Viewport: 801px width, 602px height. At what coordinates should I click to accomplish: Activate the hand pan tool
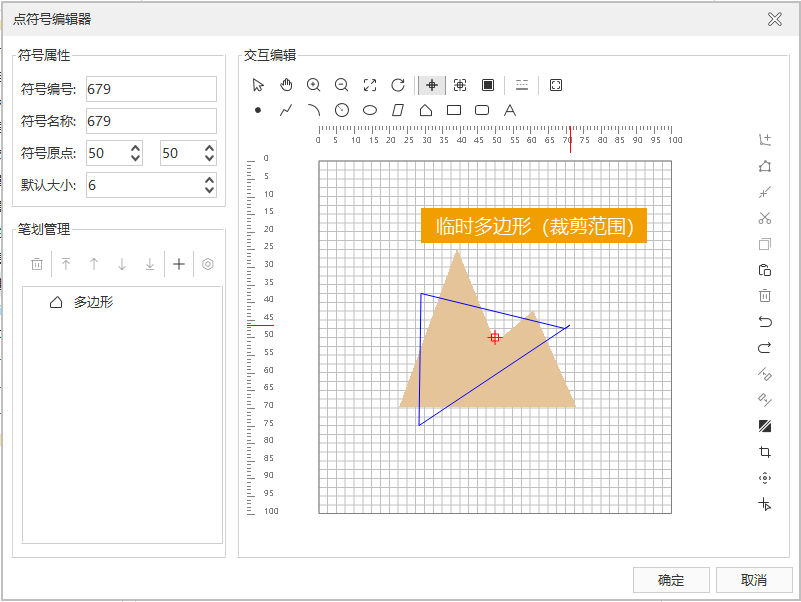[286, 85]
